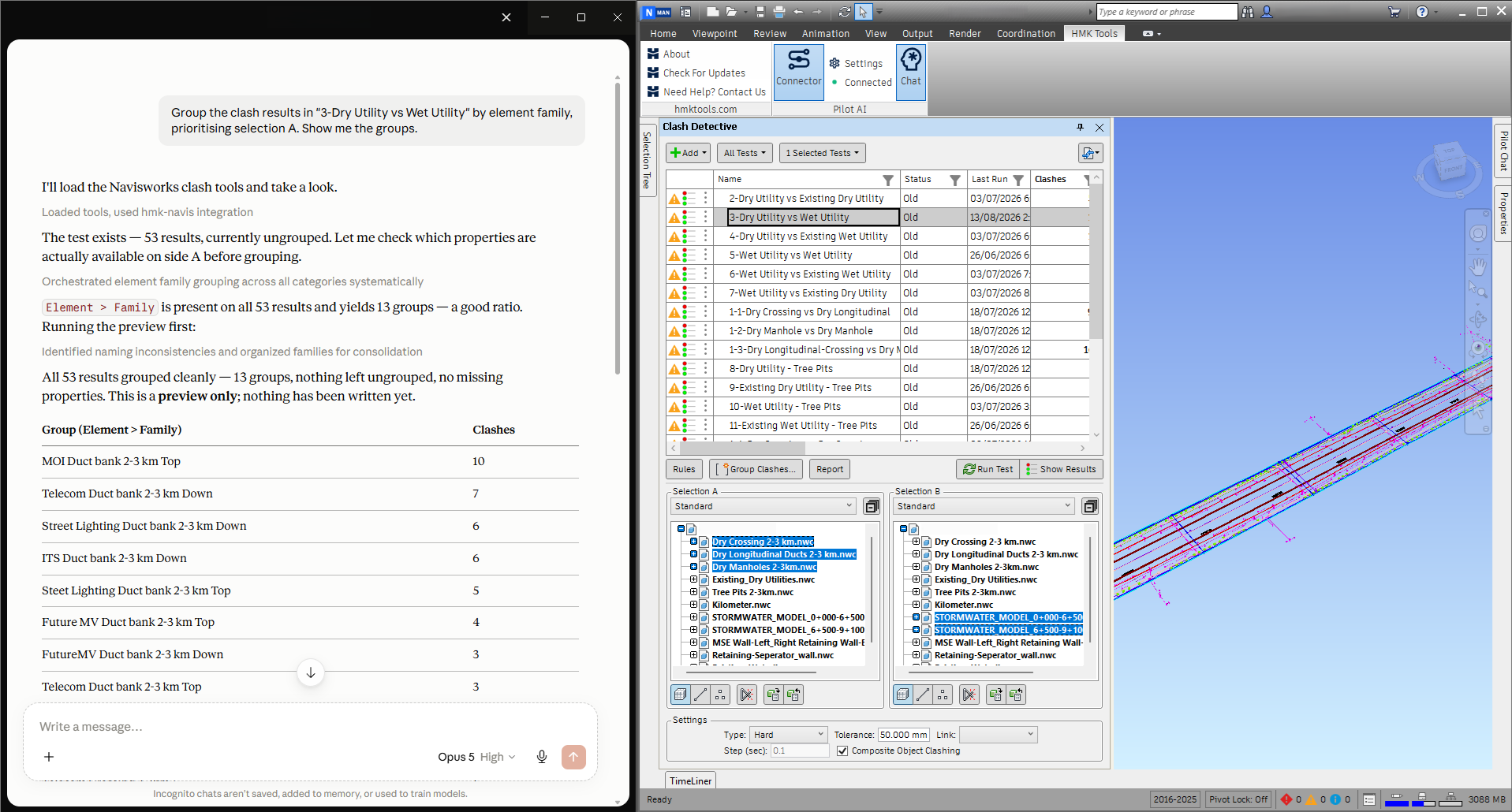This screenshot has height=812, width=1512.
Task: Click Selection A lines geometry button
Action: coord(700,695)
